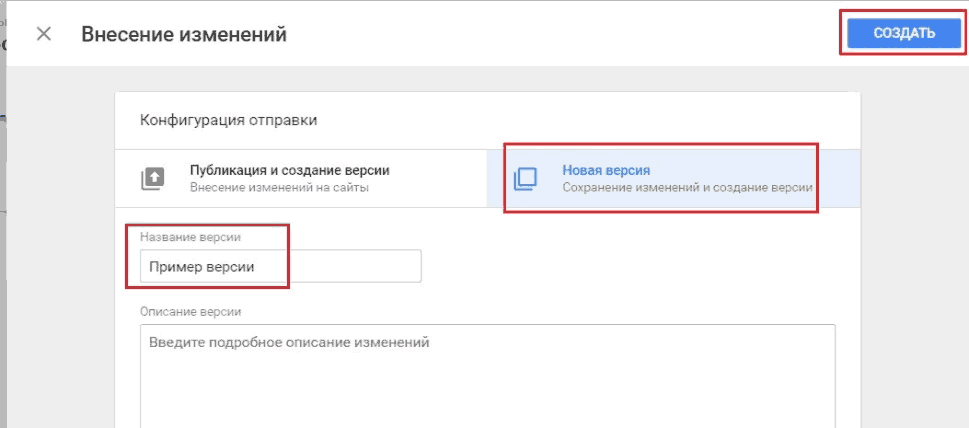Click the Конфигурация отправки heading
969x428 pixels.
click(229, 120)
